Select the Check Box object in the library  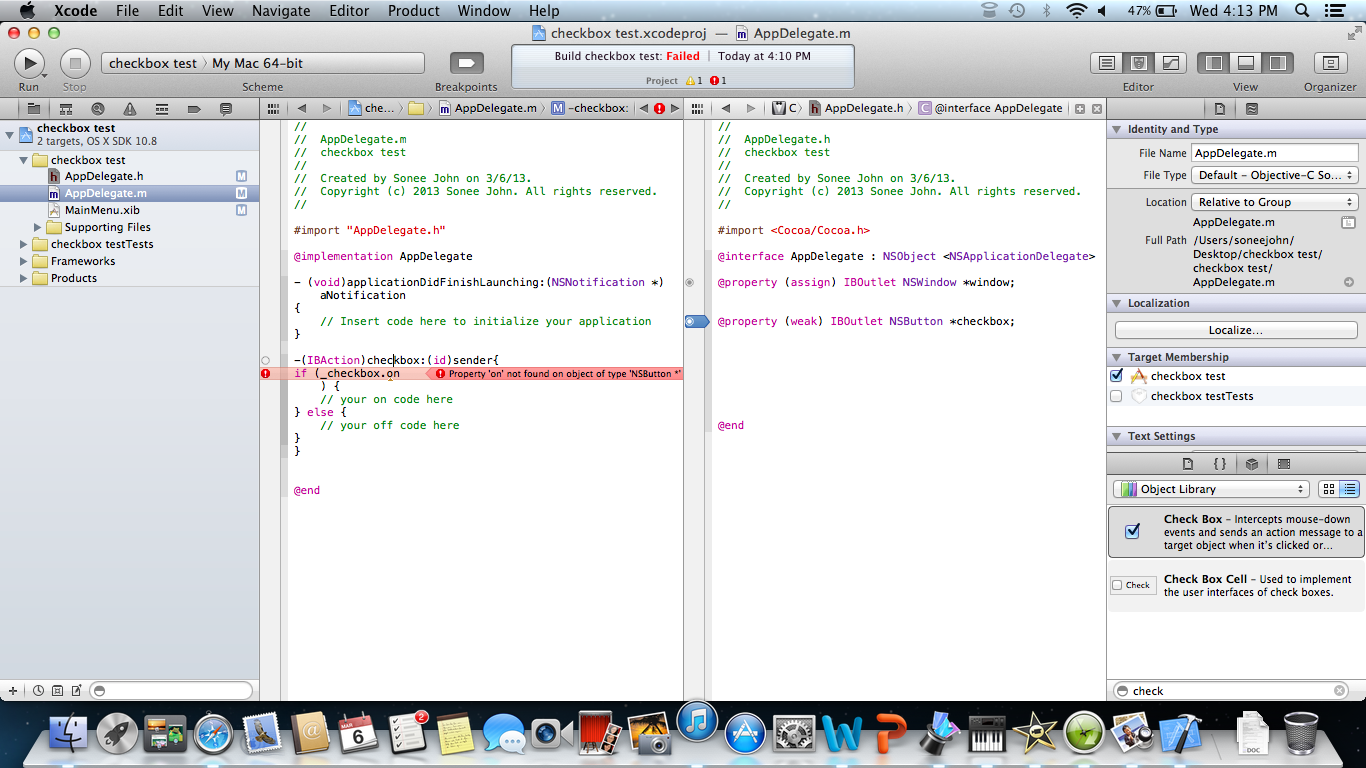click(x=1236, y=531)
